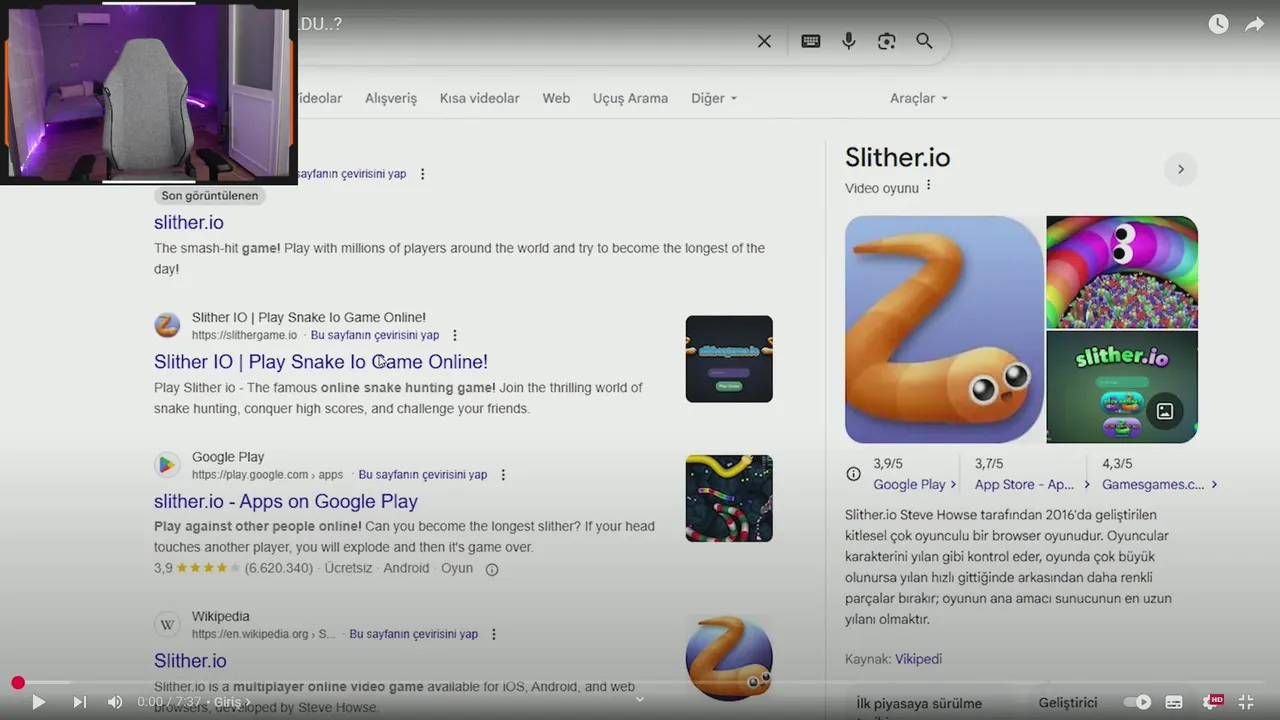Mute the video volume
The height and width of the screenshot is (720, 1280).
point(115,702)
